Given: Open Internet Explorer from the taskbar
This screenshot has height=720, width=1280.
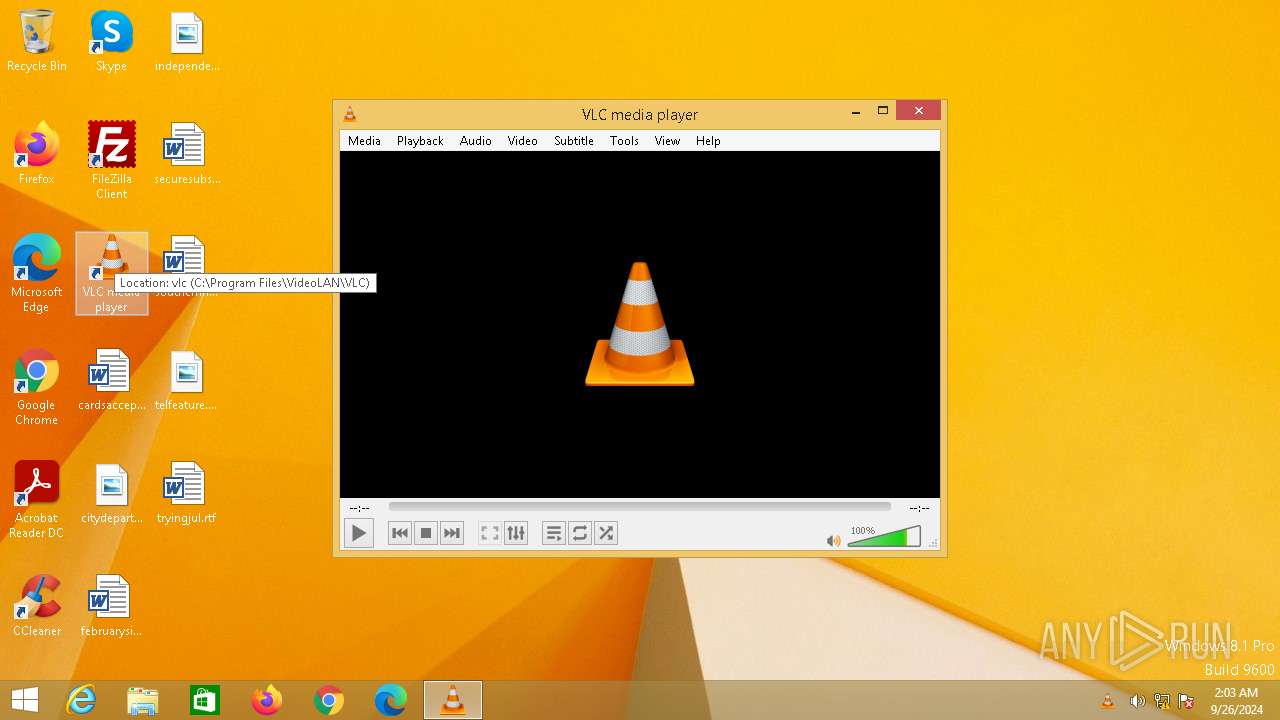Looking at the screenshot, I should click(x=81, y=700).
